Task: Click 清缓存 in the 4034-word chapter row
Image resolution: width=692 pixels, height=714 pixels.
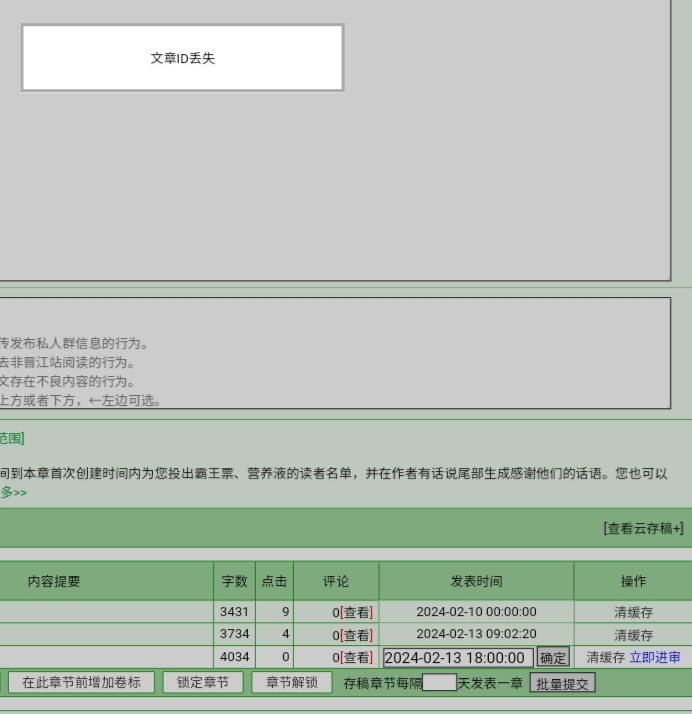Action: [x=606, y=657]
